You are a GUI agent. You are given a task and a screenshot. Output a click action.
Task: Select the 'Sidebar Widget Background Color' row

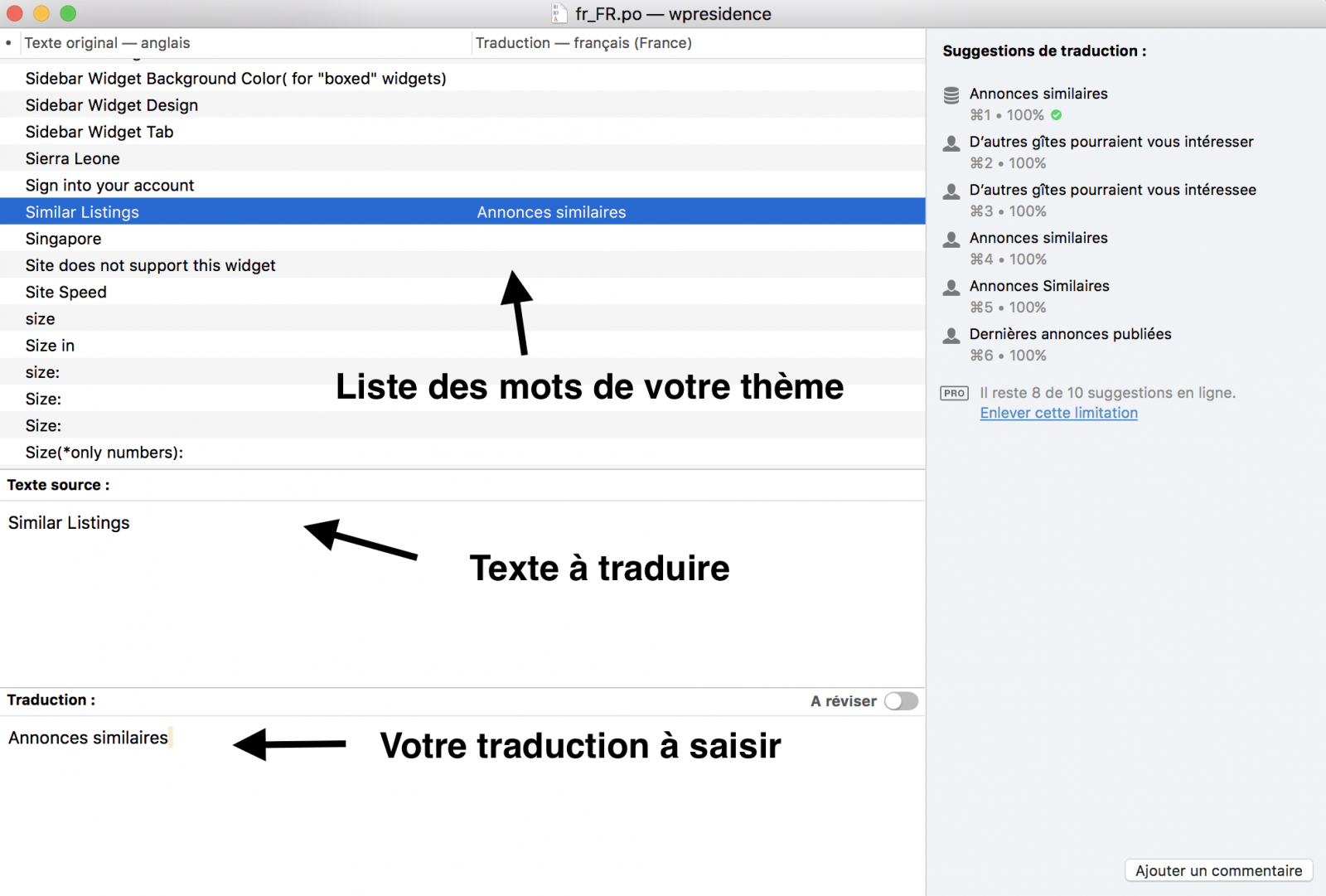462,78
